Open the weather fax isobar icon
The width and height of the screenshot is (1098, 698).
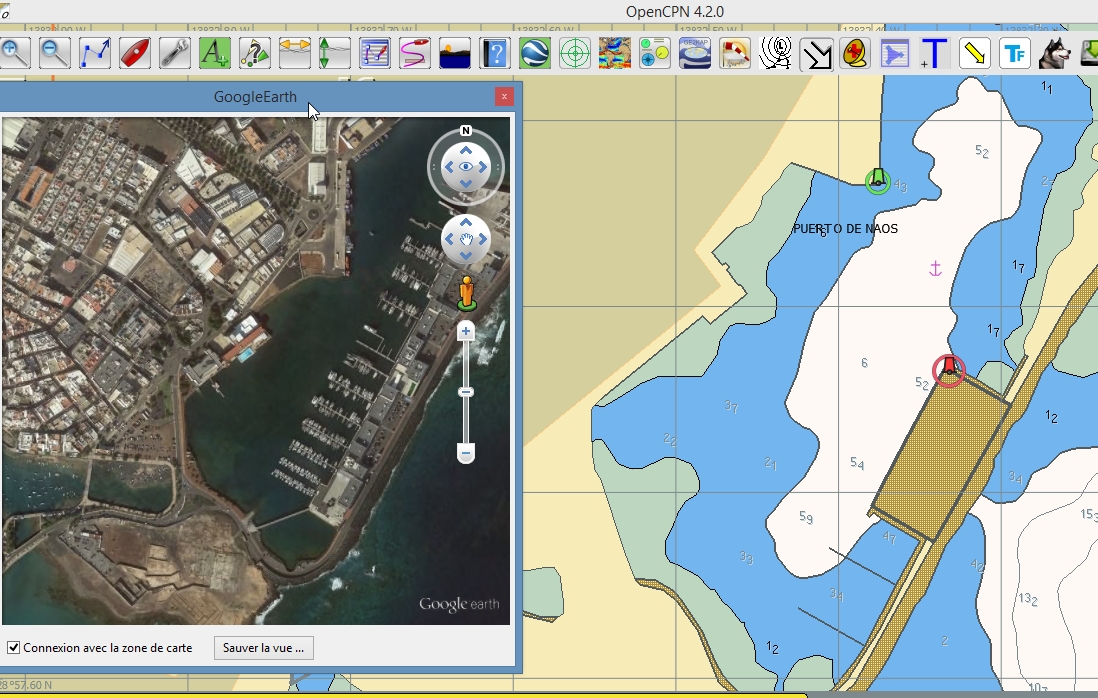(x=775, y=53)
